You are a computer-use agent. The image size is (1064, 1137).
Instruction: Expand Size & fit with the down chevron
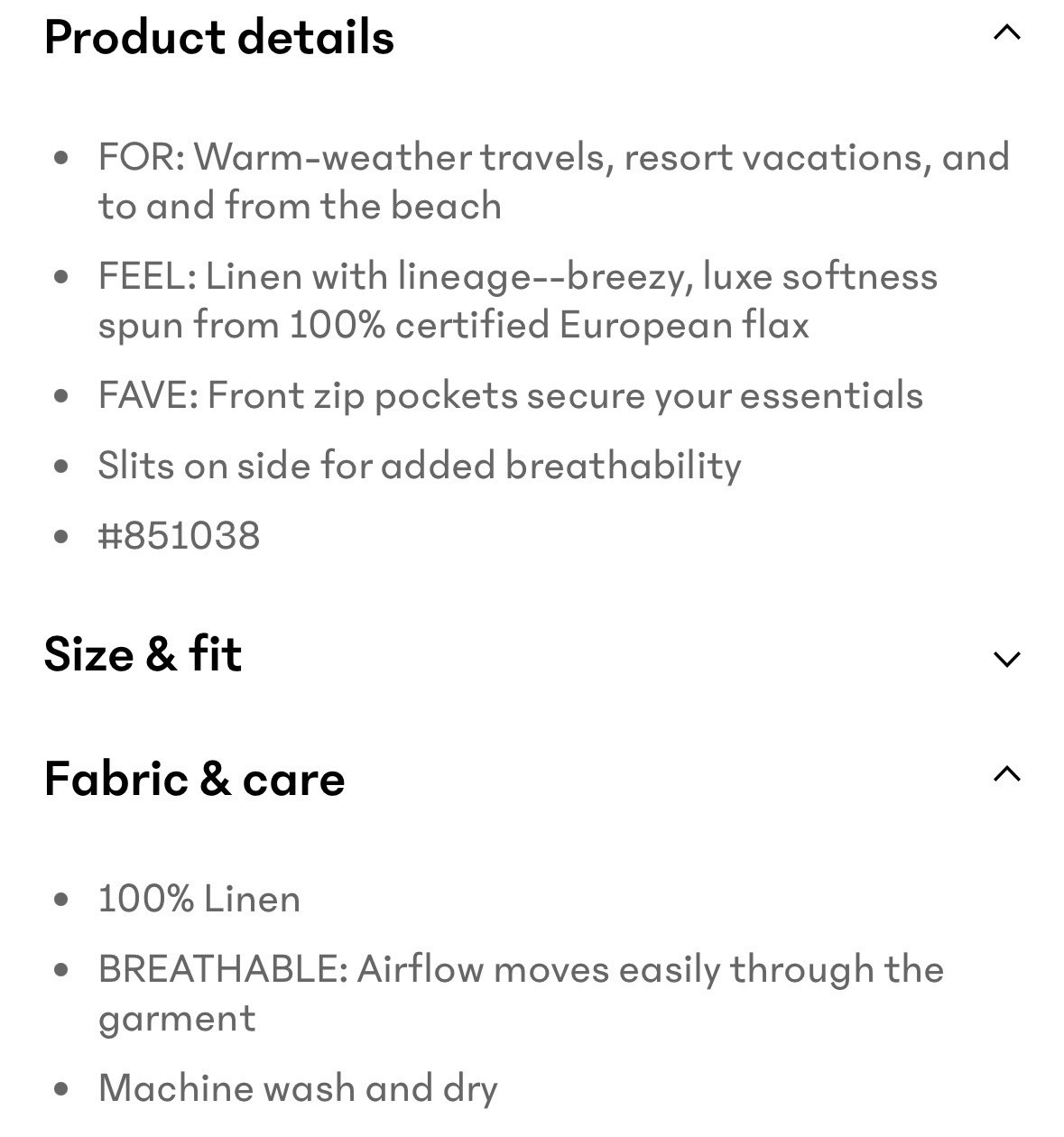click(1006, 659)
